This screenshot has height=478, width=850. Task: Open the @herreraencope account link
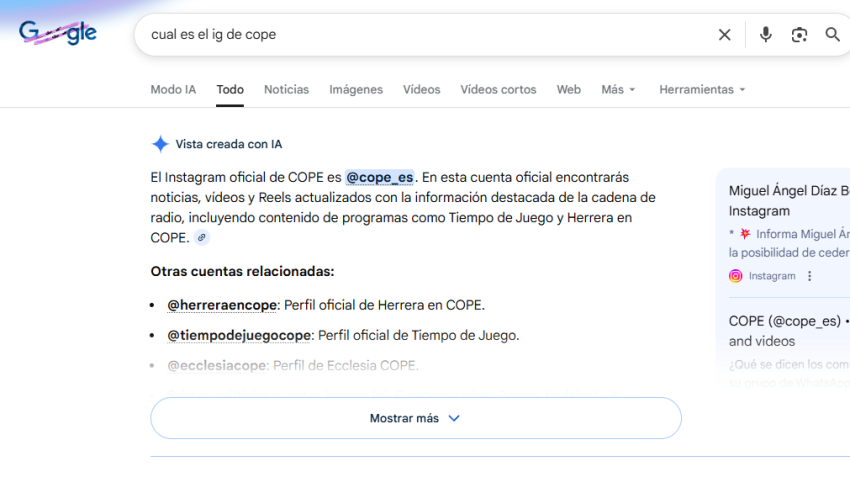[222, 305]
